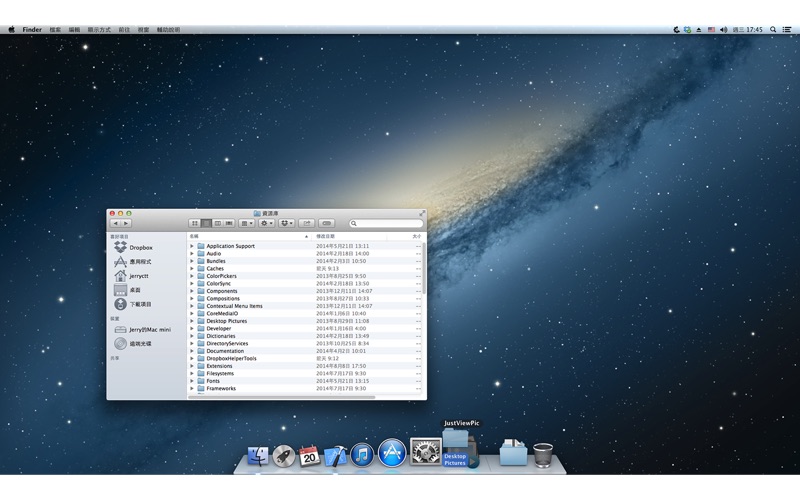This screenshot has width=800, height=500.
Task: Expand the Audio folder triangle
Action: point(192,254)
